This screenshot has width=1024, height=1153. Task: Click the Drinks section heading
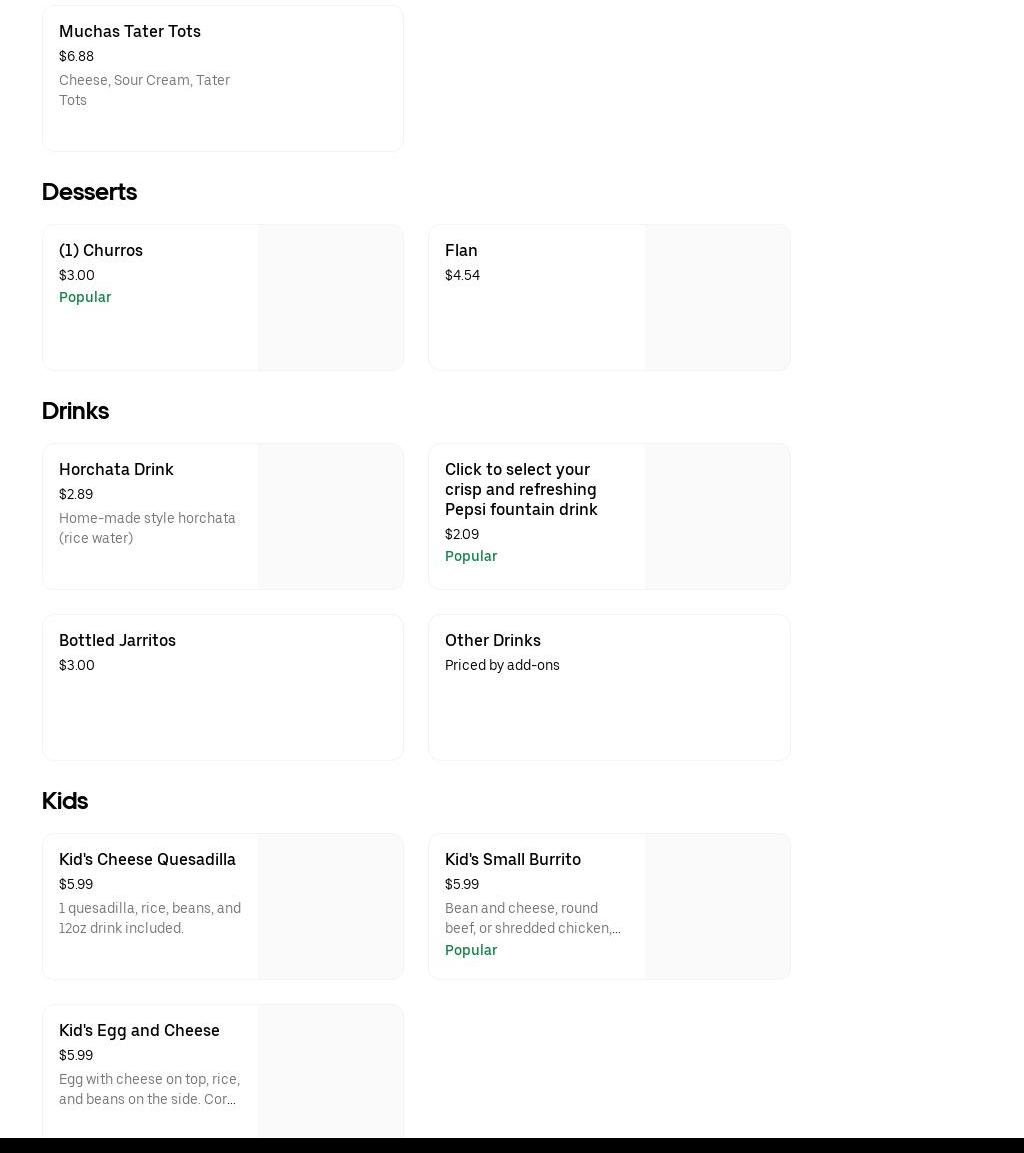[x=75, y=411]
